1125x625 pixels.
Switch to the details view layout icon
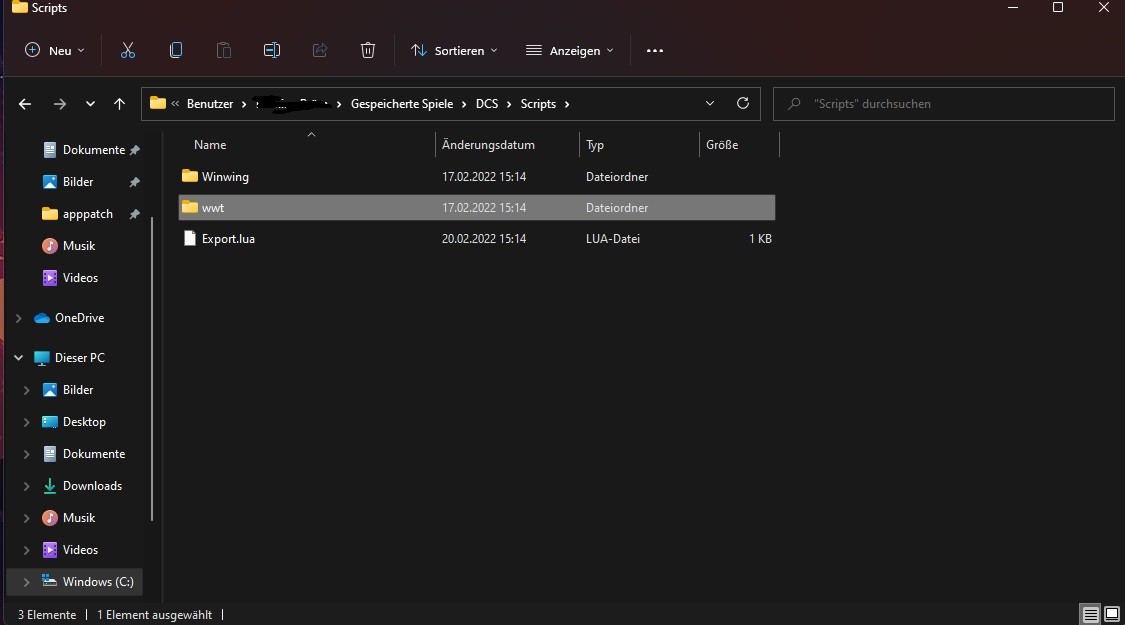coord(1090,614)
